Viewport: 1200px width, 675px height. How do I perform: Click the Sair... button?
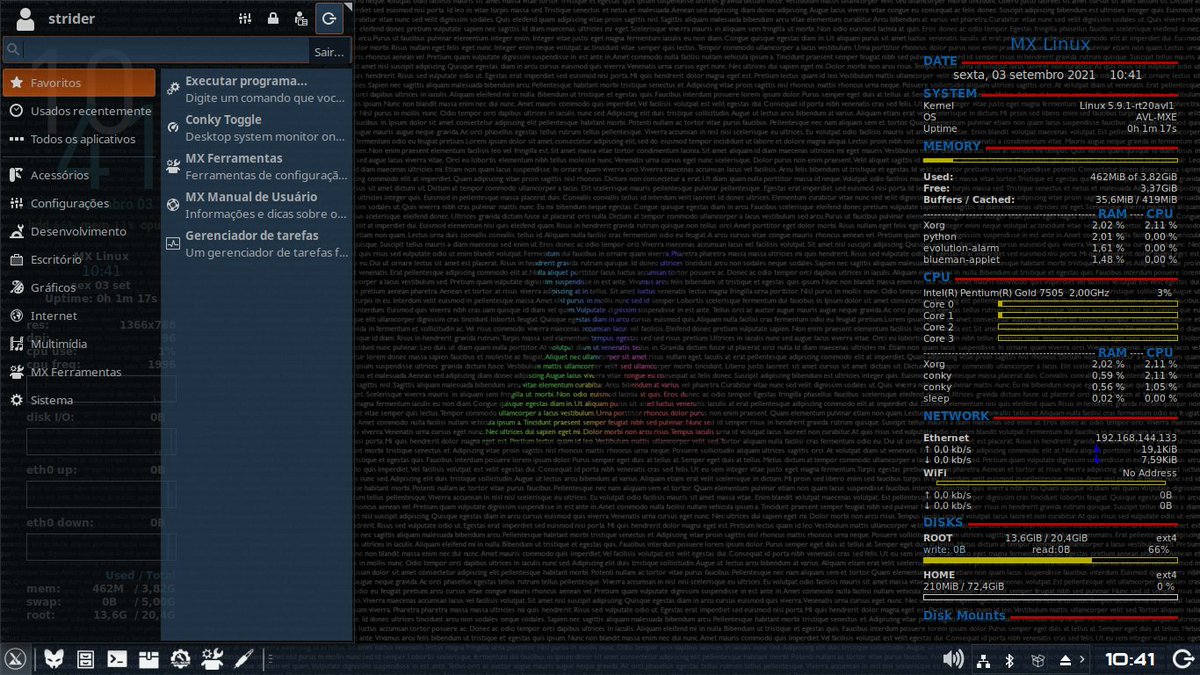[x=328, y=52]
